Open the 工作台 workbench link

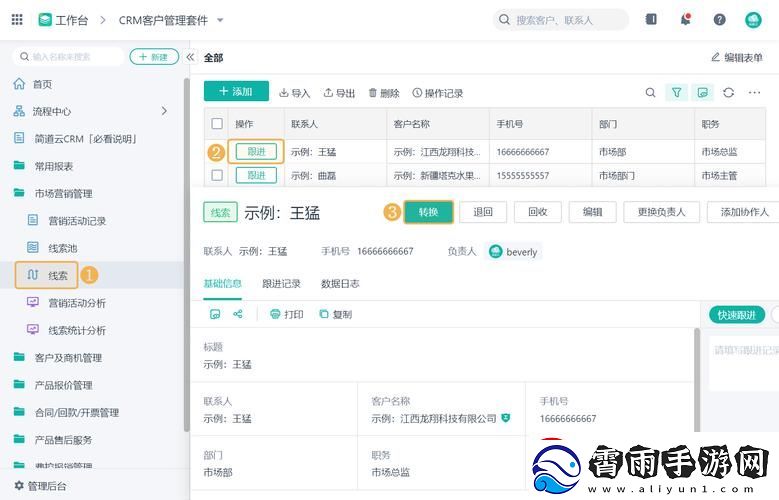[x=64, y=20]
